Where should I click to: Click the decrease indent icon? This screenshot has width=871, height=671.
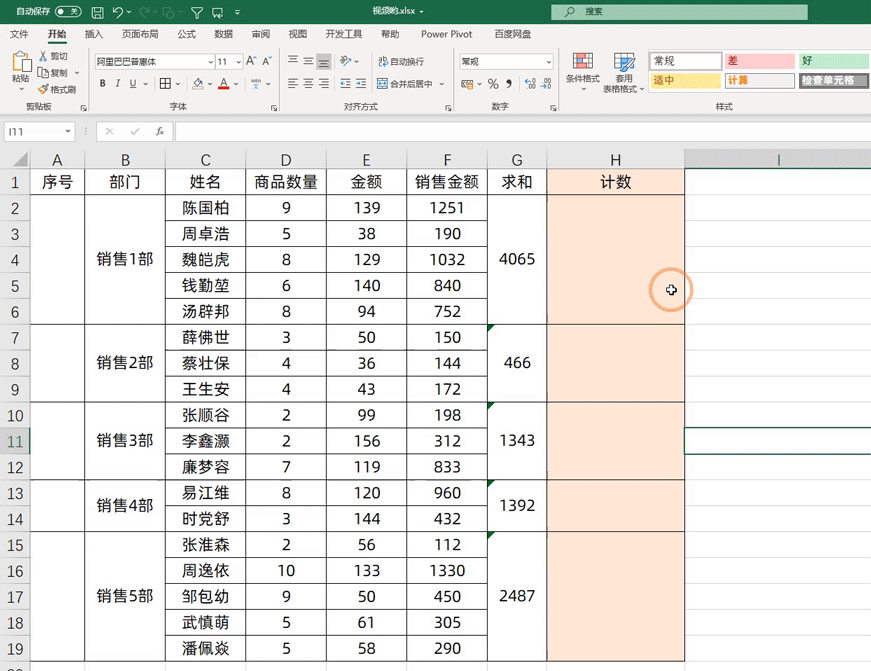point(346,83)
